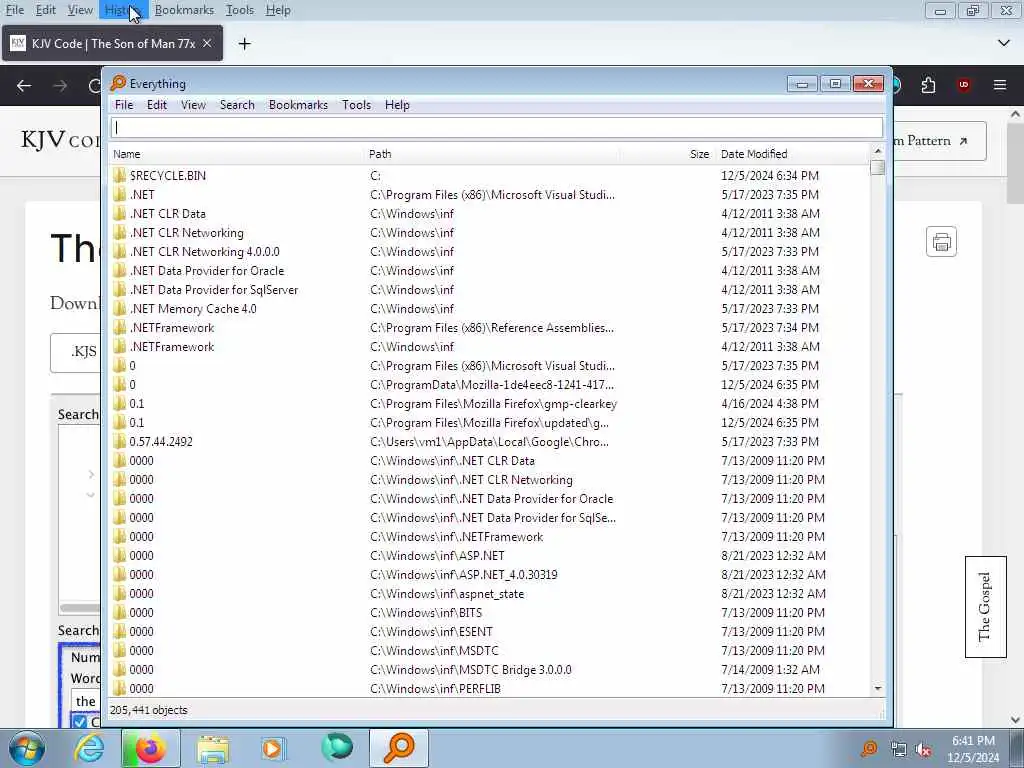1024x768 pixels.
Task: Open Firefox Bookmarks menu
Action: (x=184, y=10)
